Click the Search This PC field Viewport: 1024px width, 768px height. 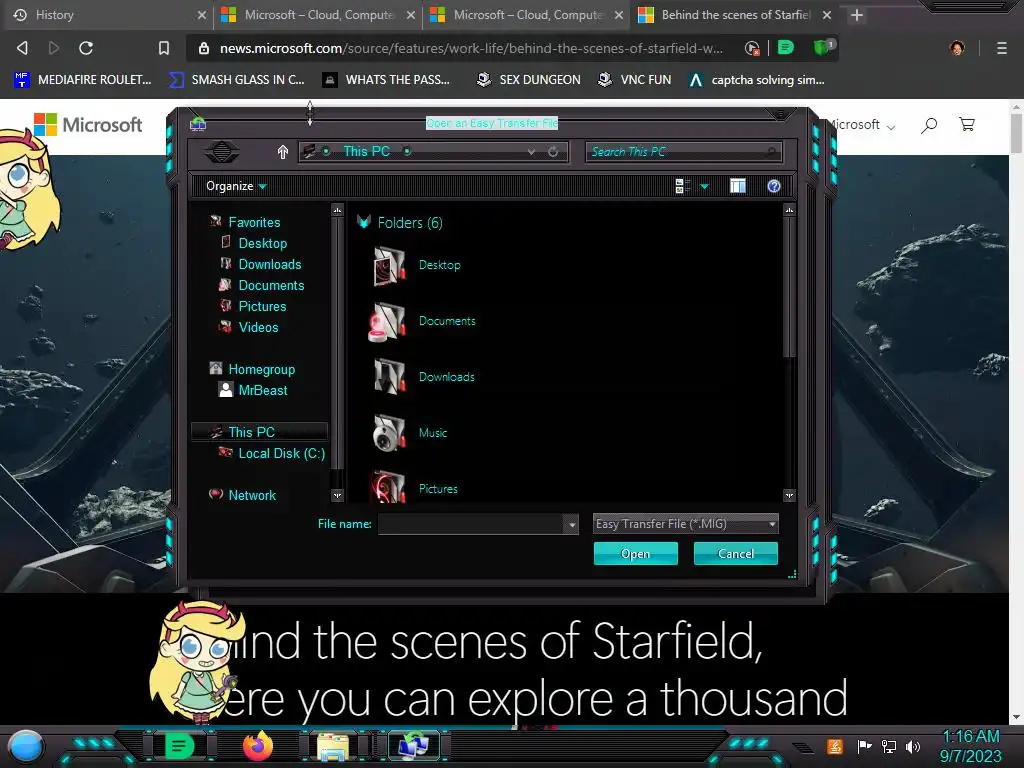tap(684, 152)
